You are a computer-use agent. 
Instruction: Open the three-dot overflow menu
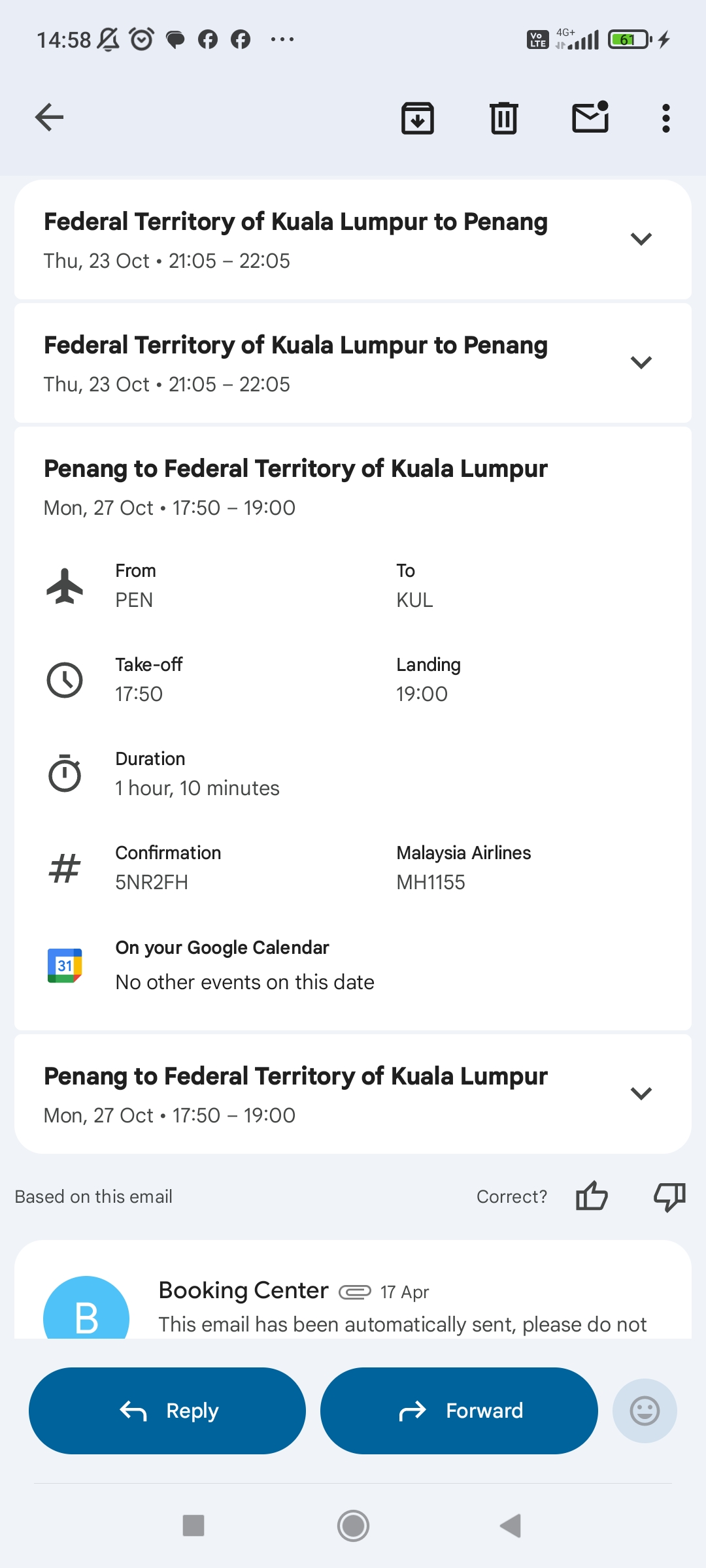pos(665,118)
